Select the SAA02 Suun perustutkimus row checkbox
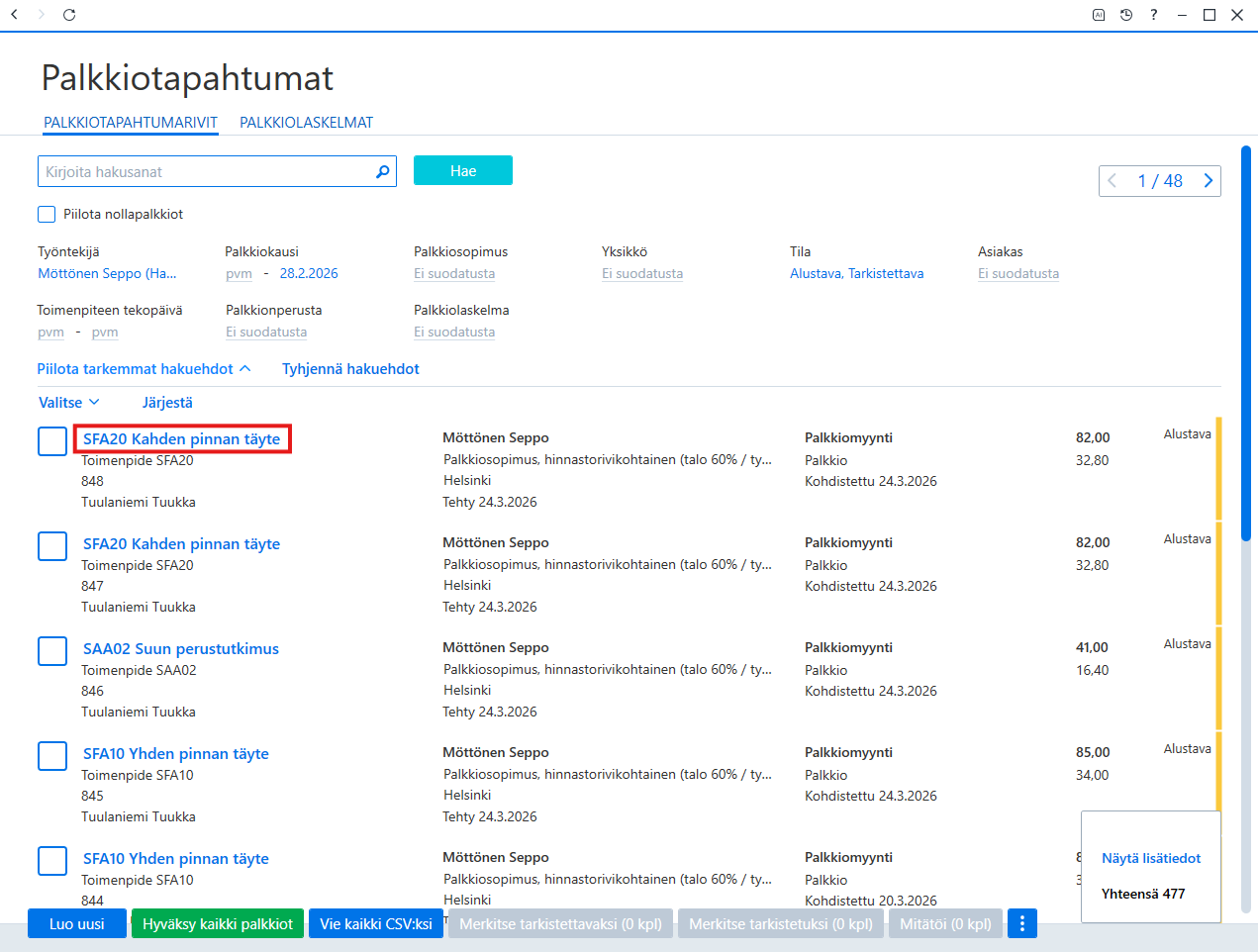This screenshot has width=1258, height=952. pos(52,651)
